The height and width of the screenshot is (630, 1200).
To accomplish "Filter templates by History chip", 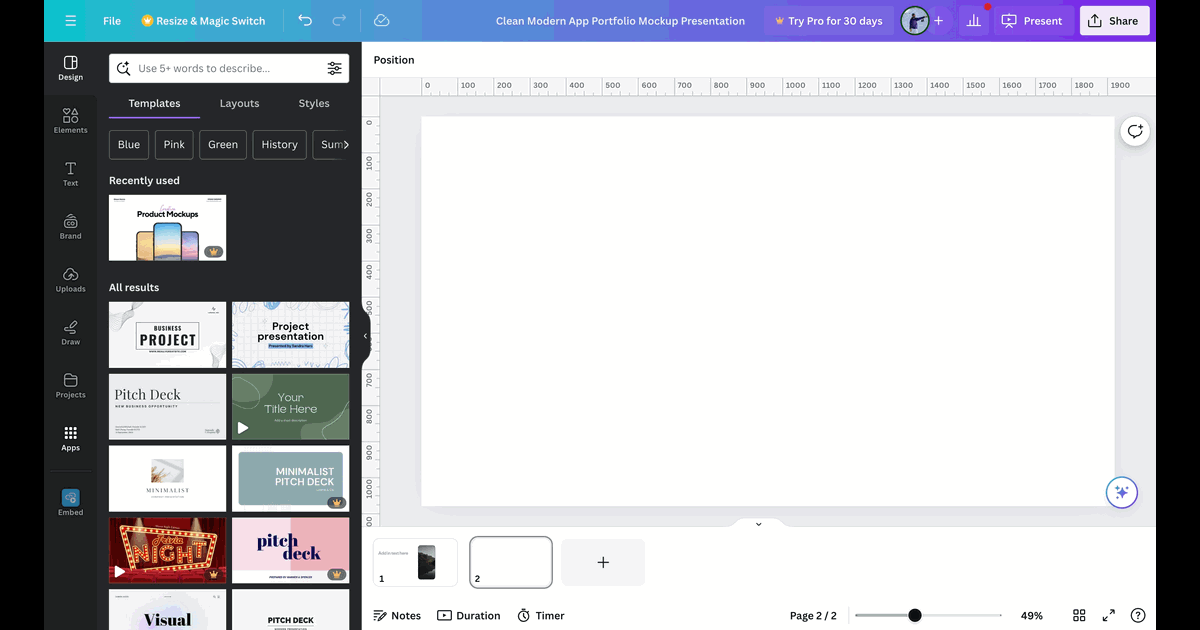I will coord(280,144).
